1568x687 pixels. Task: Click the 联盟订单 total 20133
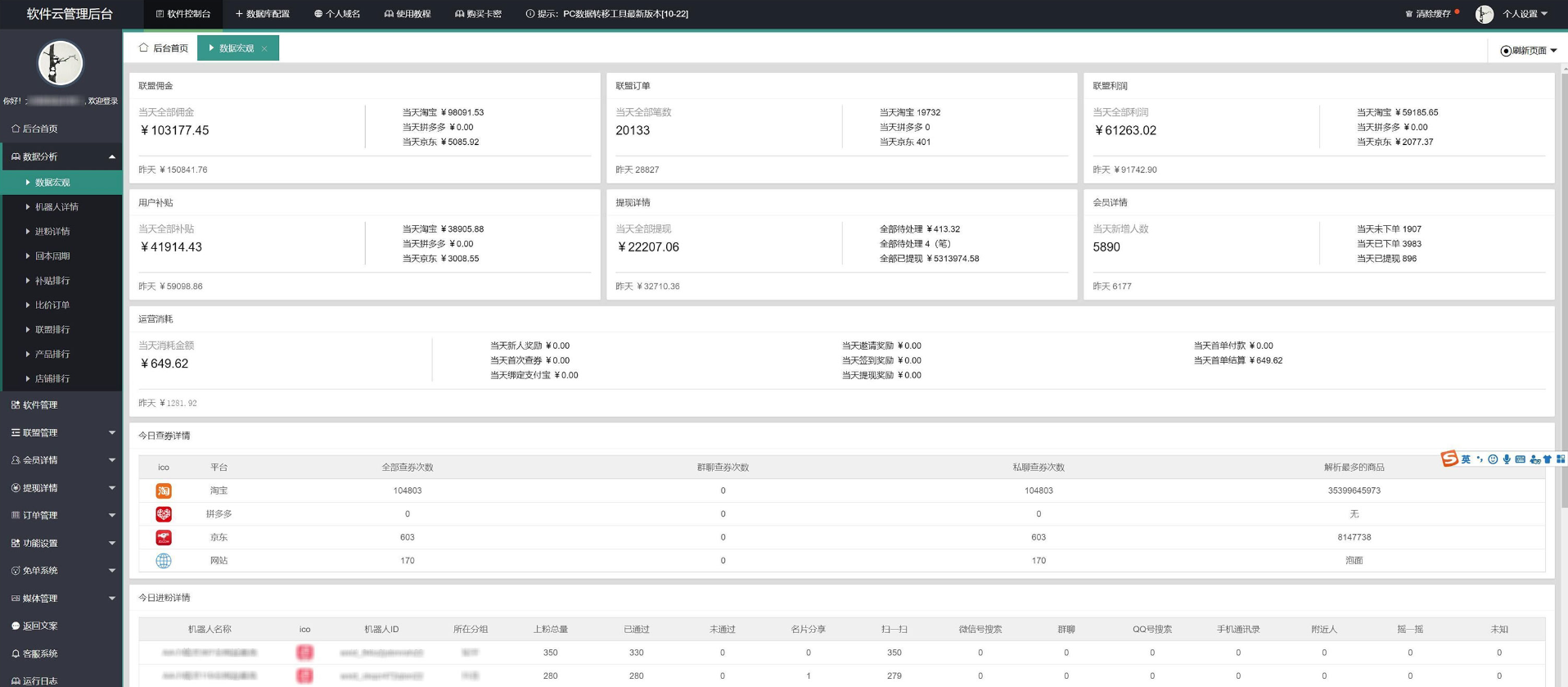coord(633,130)
